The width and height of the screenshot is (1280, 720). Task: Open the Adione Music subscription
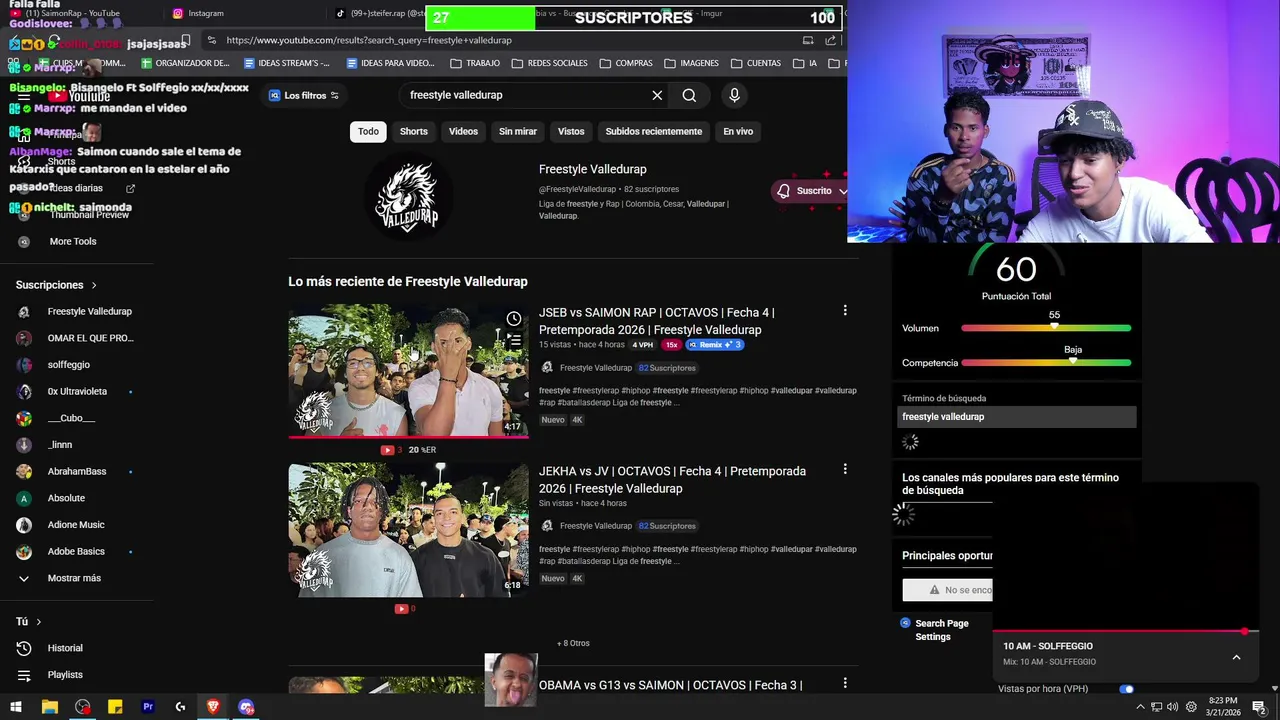[76, 525]
